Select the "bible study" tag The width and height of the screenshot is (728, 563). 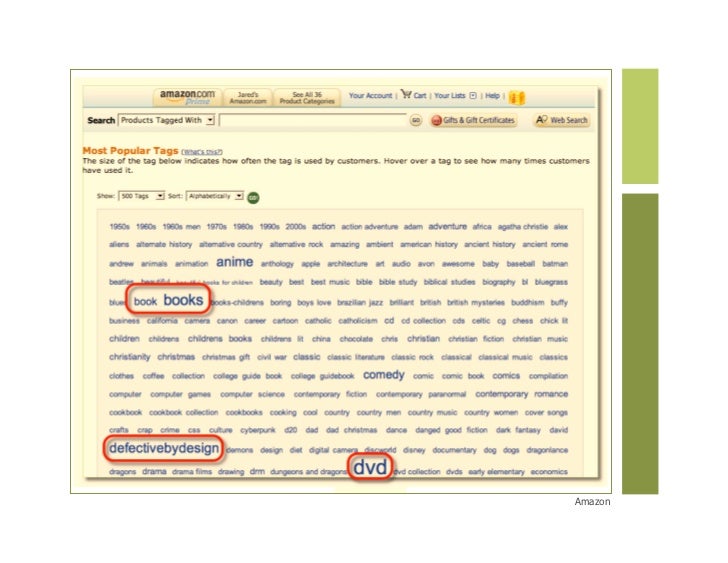(398, 282)
